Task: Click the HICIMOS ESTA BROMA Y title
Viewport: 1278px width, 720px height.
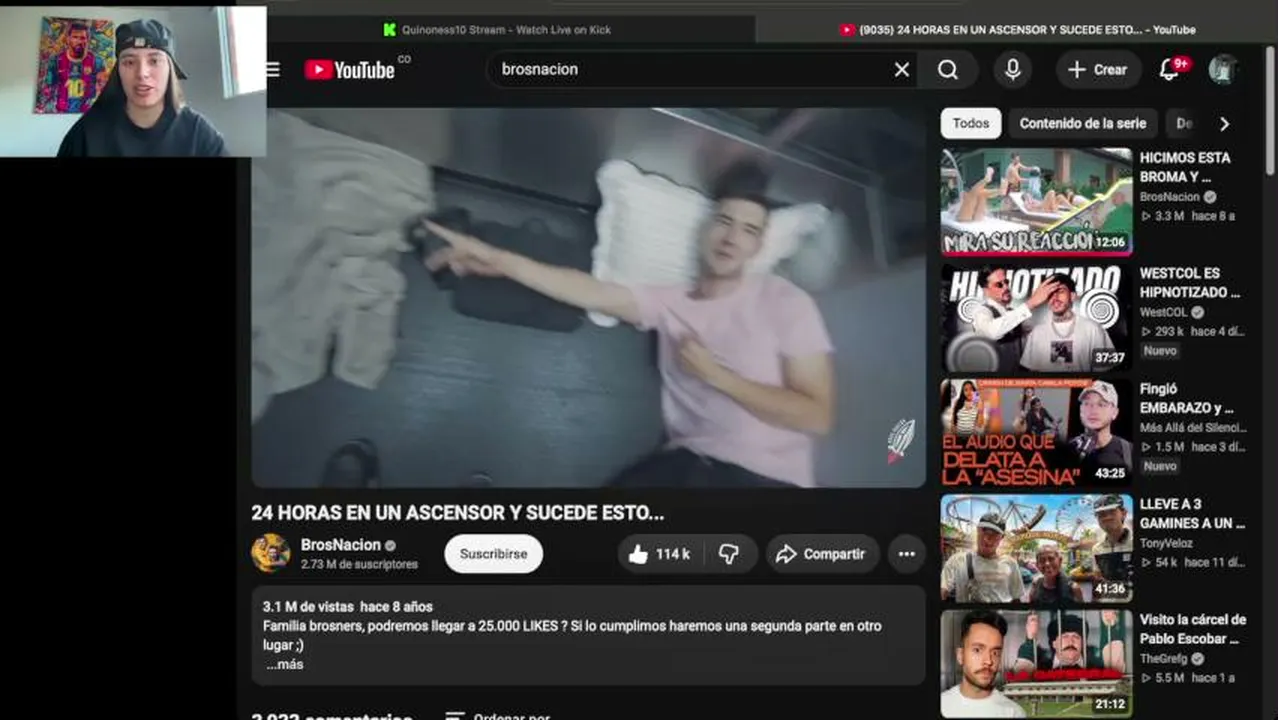Action: tap(1185, 167)
